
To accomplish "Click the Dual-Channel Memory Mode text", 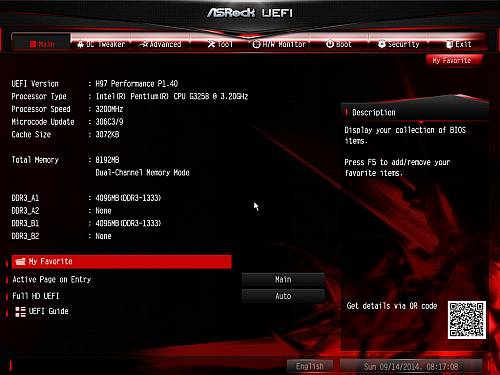I will tap(142, 173).
